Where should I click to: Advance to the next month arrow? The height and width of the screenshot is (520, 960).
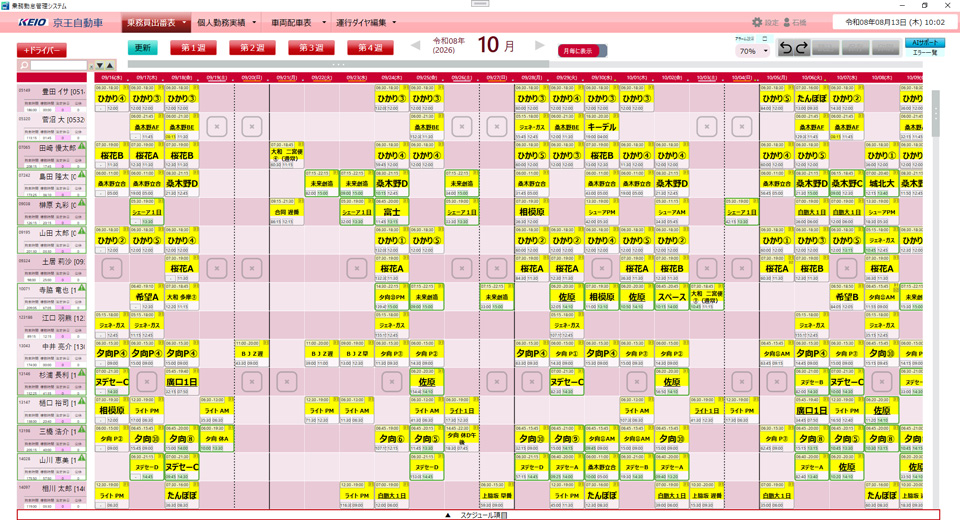539,45
